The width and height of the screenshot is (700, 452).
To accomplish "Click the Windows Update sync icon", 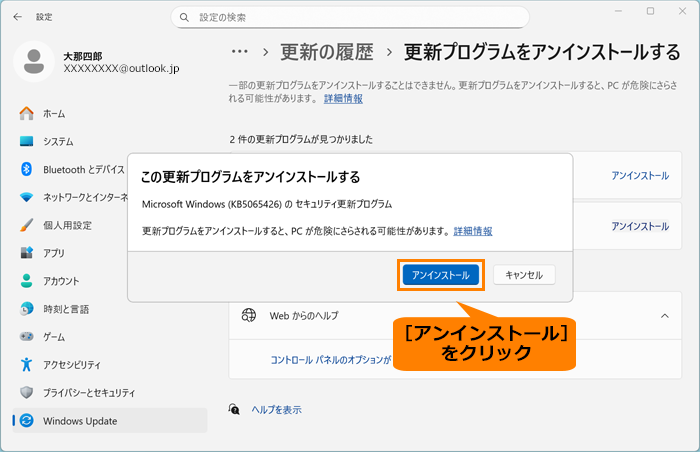I will (26, 420).
